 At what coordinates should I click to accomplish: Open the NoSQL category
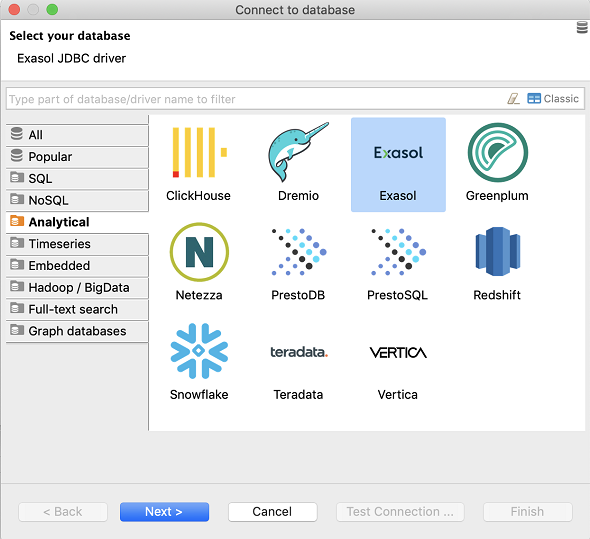pyautogui.click(x=77, y=200)
